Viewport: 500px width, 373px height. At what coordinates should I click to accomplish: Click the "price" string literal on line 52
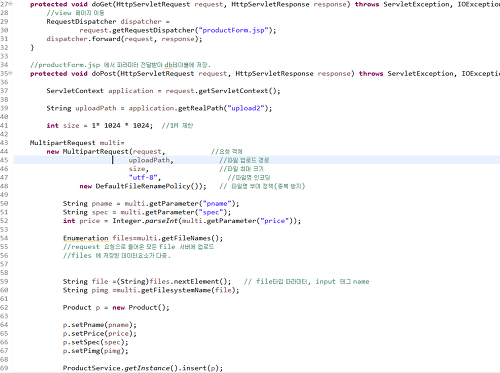[274, 221]
